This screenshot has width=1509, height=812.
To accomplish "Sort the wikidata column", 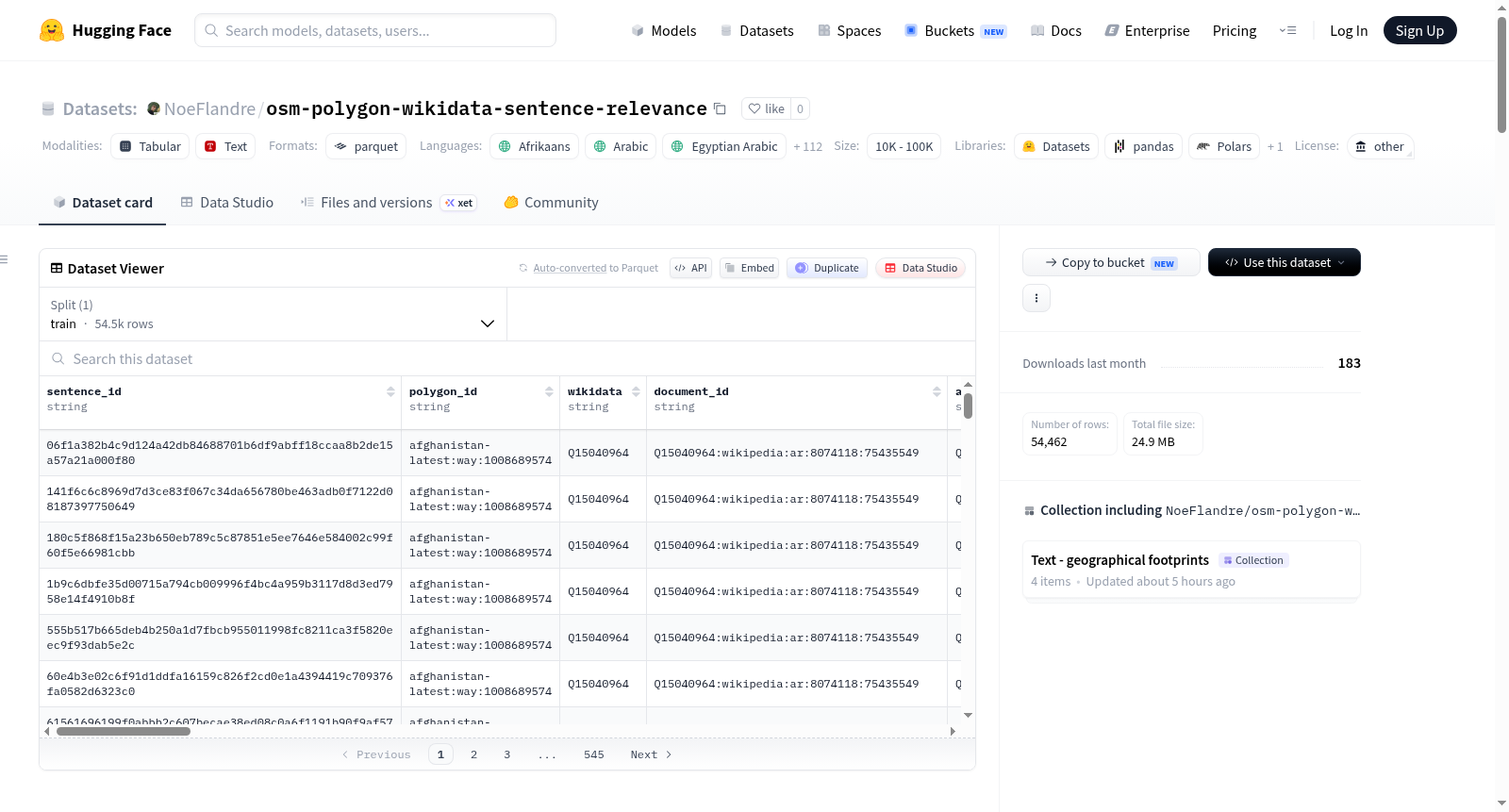I will click(x=636, y=391).
